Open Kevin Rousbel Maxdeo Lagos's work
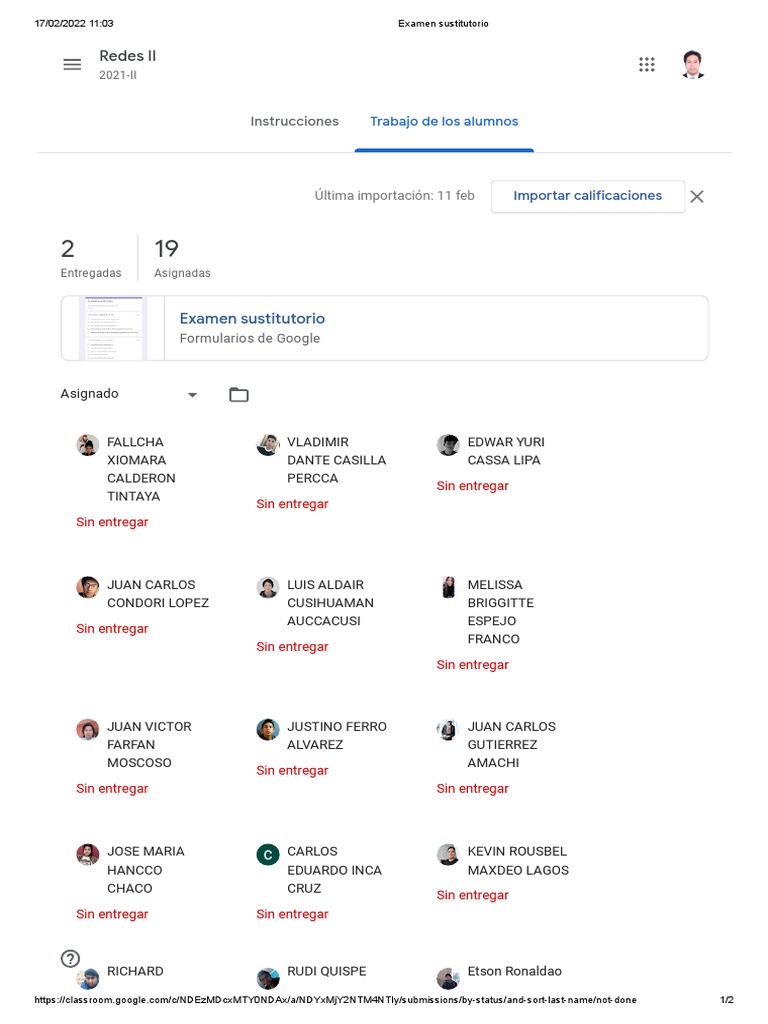Screen dimensions: 768x1024 [x=517, y=861]
